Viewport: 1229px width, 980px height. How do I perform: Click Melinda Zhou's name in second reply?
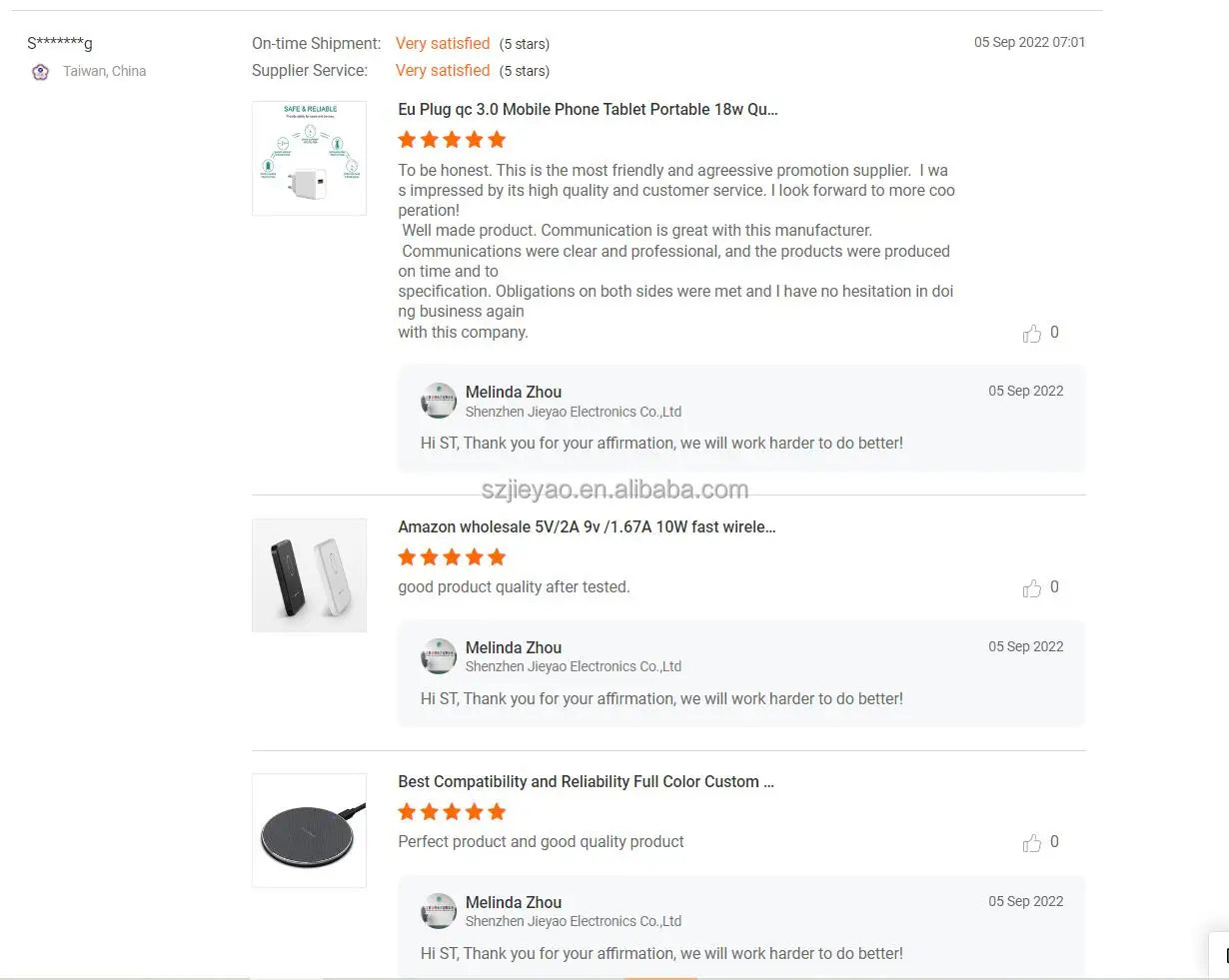[514, 647]
